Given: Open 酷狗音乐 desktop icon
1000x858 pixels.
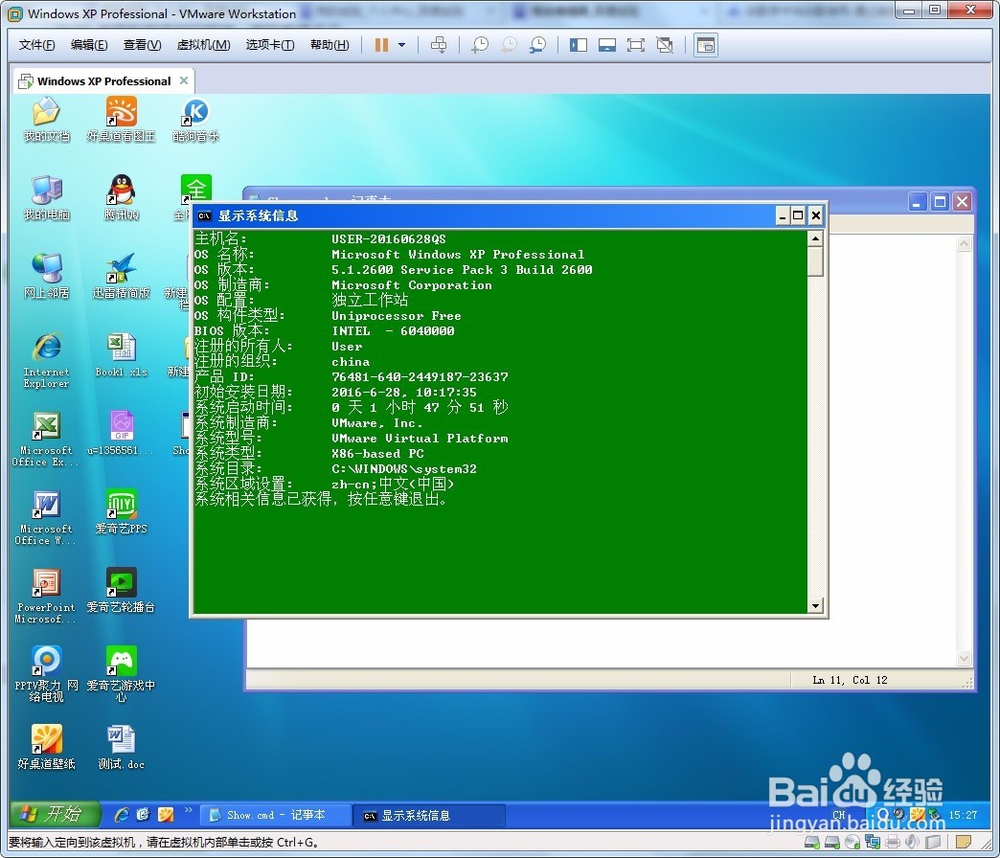Looking at the screenshot, I should (196, 120).
